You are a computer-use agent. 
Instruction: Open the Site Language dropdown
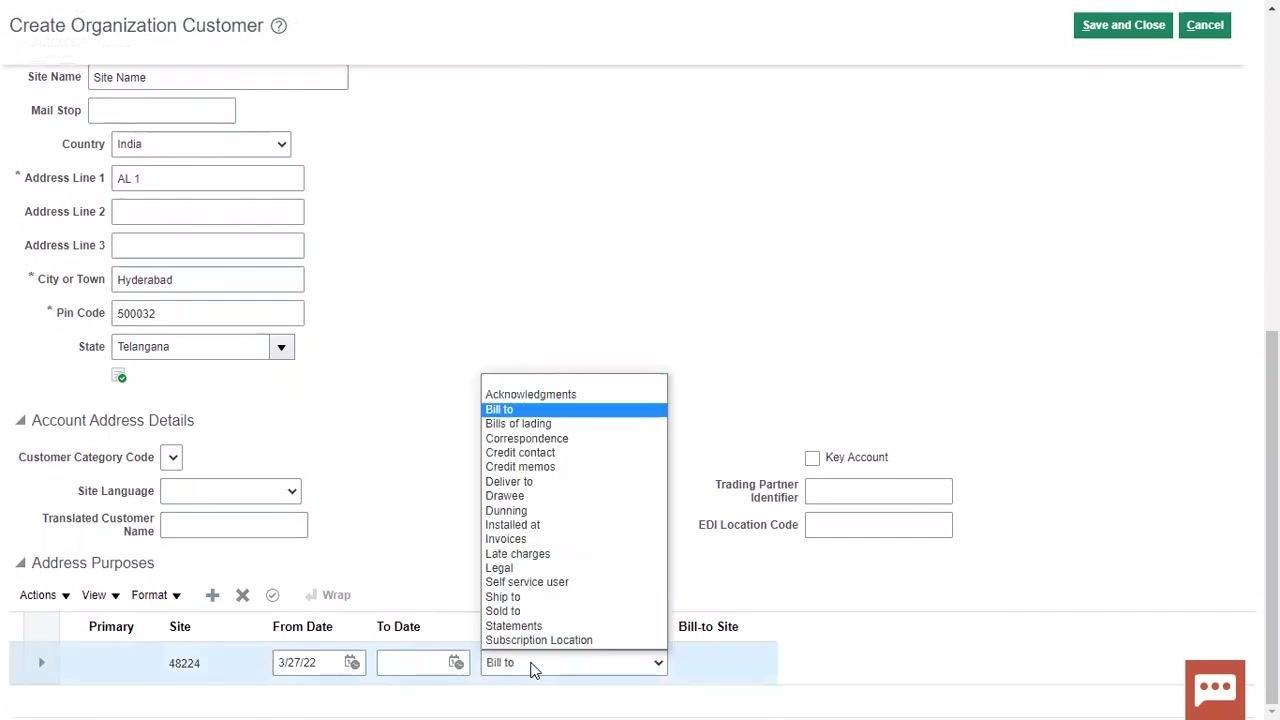230,491
